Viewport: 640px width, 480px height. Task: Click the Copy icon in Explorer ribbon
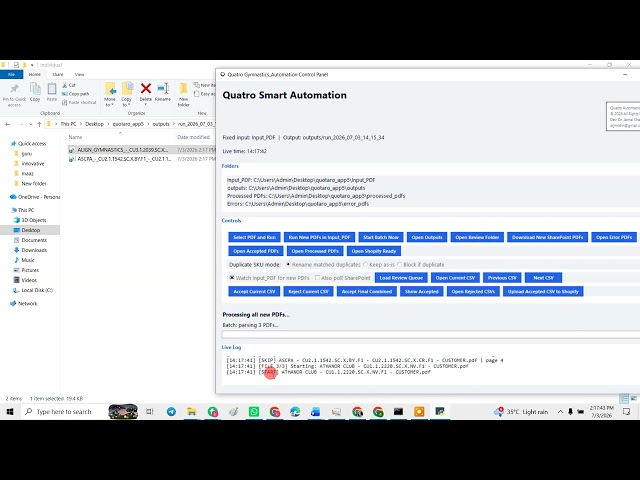35,88
